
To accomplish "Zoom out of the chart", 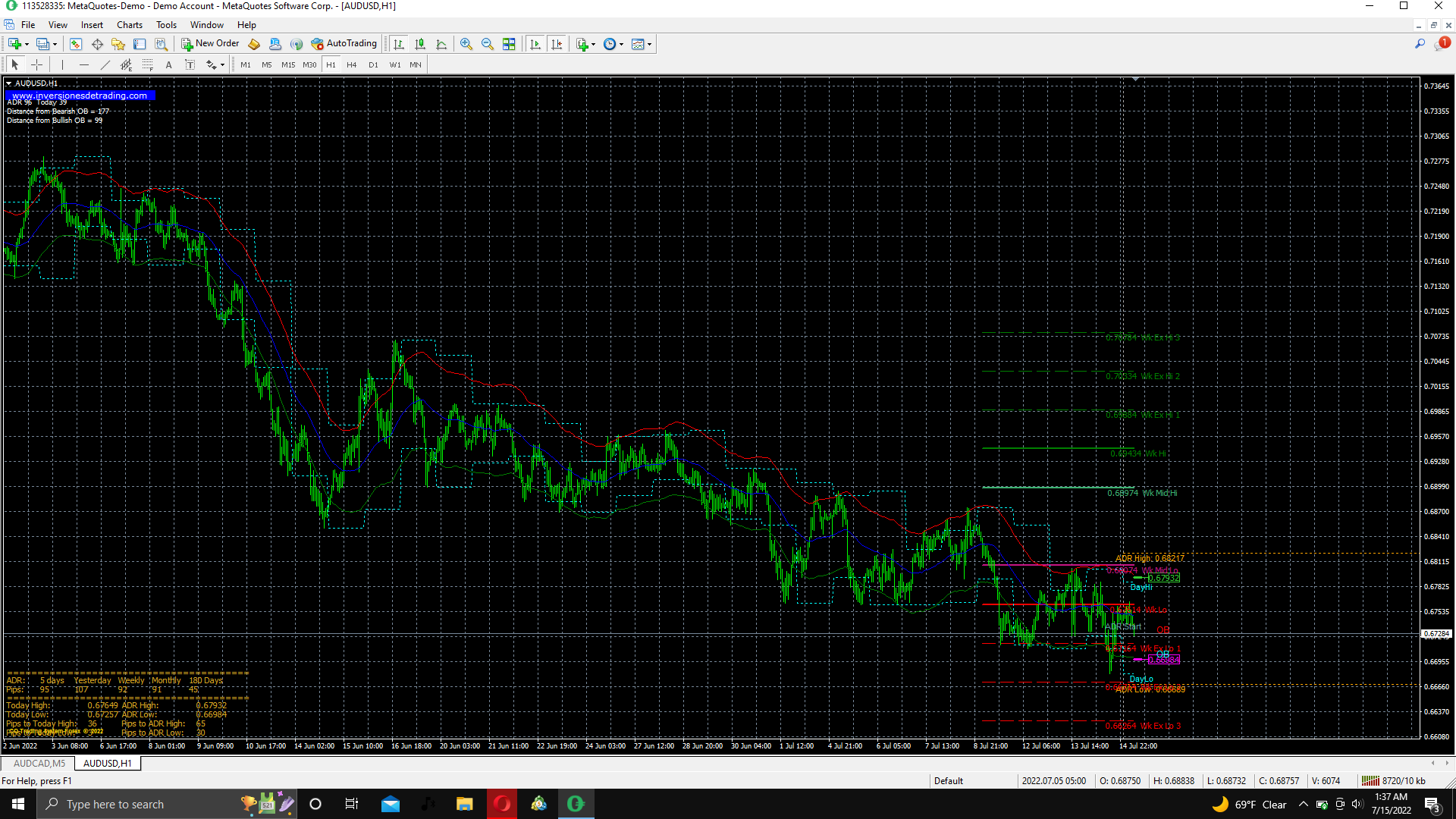I will point(488,44).
